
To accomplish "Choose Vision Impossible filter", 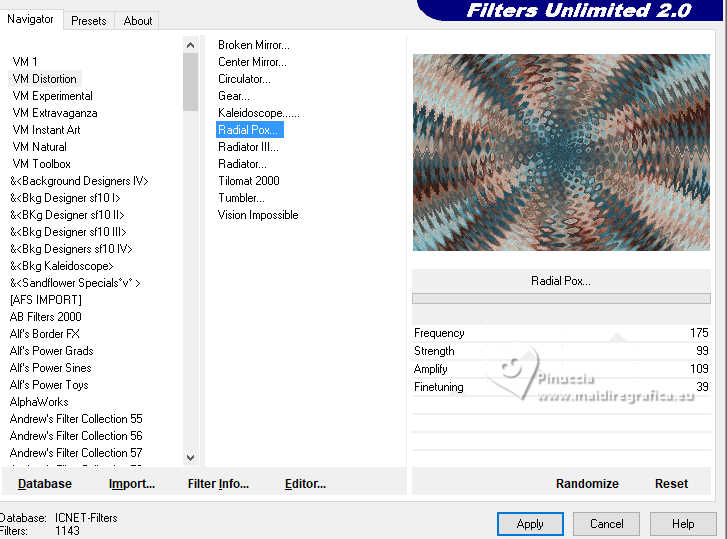I will coord(258,215).
